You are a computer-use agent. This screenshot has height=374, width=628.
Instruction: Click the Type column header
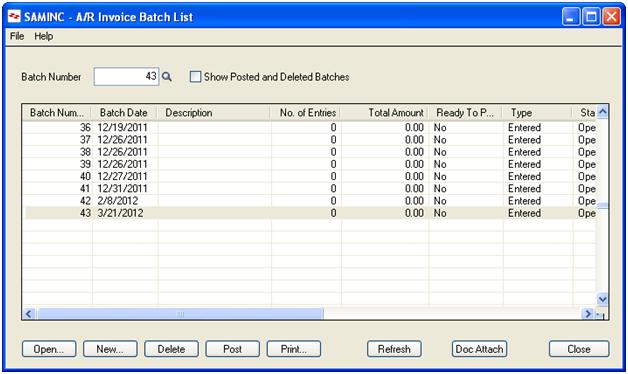[x=537, y=113]
